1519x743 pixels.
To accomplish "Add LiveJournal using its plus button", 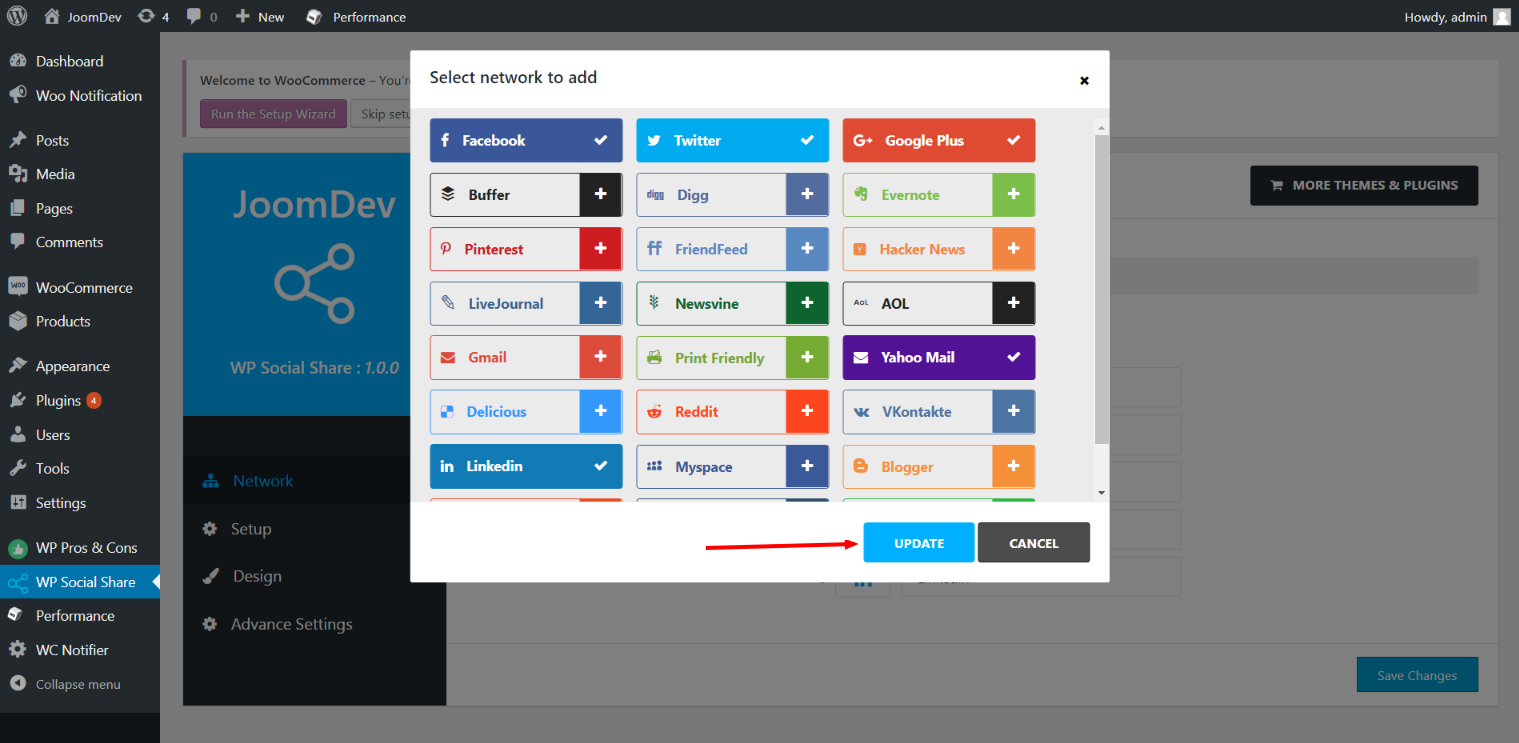I will [x=600, y=303].
